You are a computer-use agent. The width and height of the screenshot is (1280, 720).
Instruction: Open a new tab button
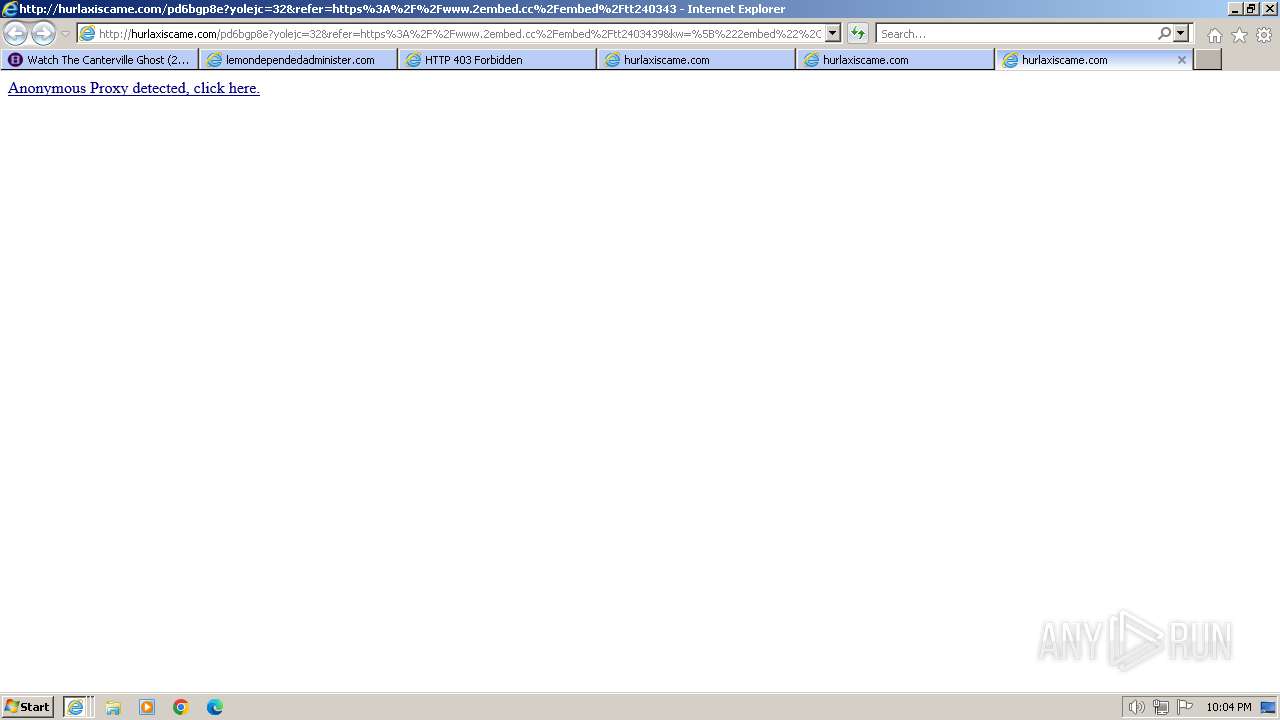(1208, 60)
